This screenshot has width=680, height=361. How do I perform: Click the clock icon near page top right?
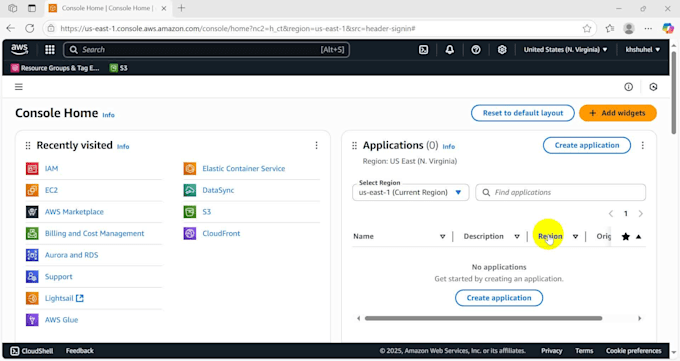pos(653,87)
